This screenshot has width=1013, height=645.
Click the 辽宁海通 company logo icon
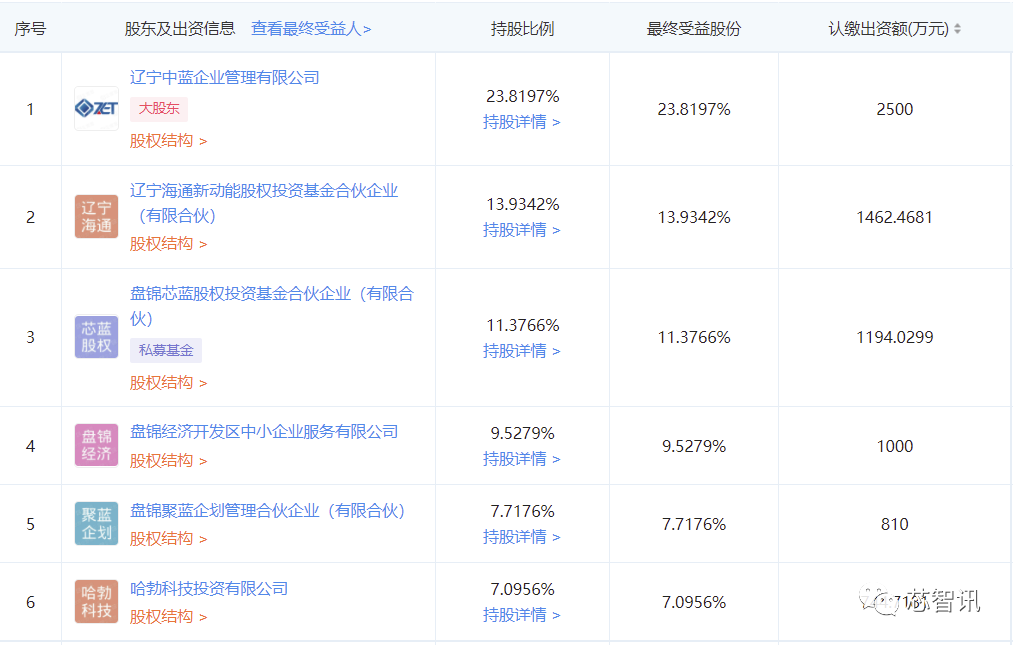coord(96,217)
